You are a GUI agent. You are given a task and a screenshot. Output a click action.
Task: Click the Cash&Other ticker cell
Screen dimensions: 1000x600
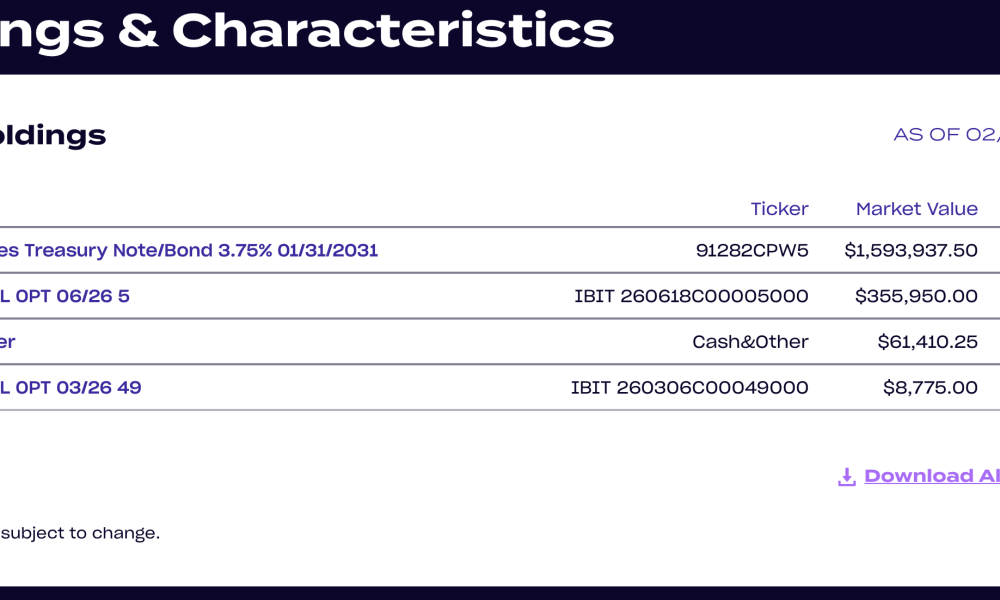(750, 342)
